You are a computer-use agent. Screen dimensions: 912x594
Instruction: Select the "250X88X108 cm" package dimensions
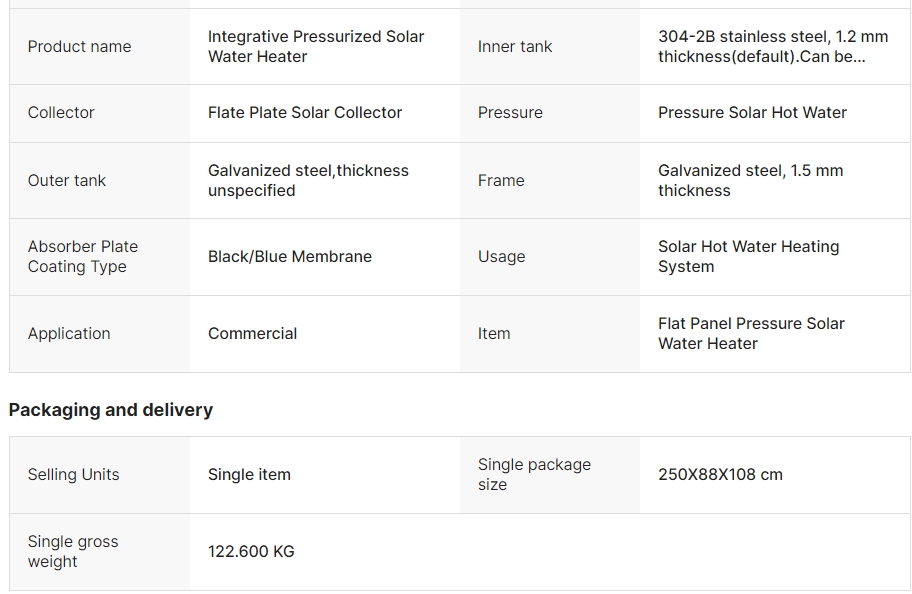click(x=720, y=475)
